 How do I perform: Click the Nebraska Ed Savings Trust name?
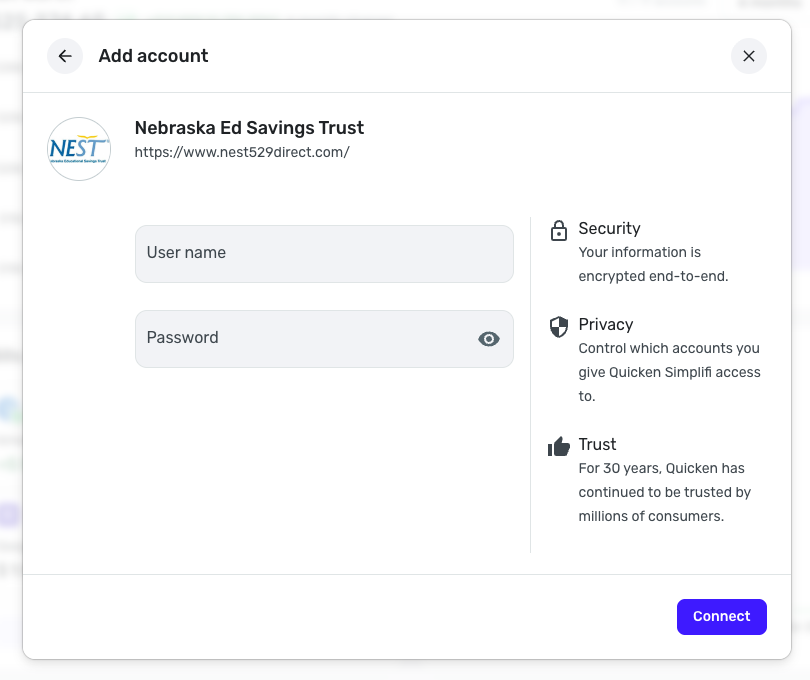[x=249, y=128]
